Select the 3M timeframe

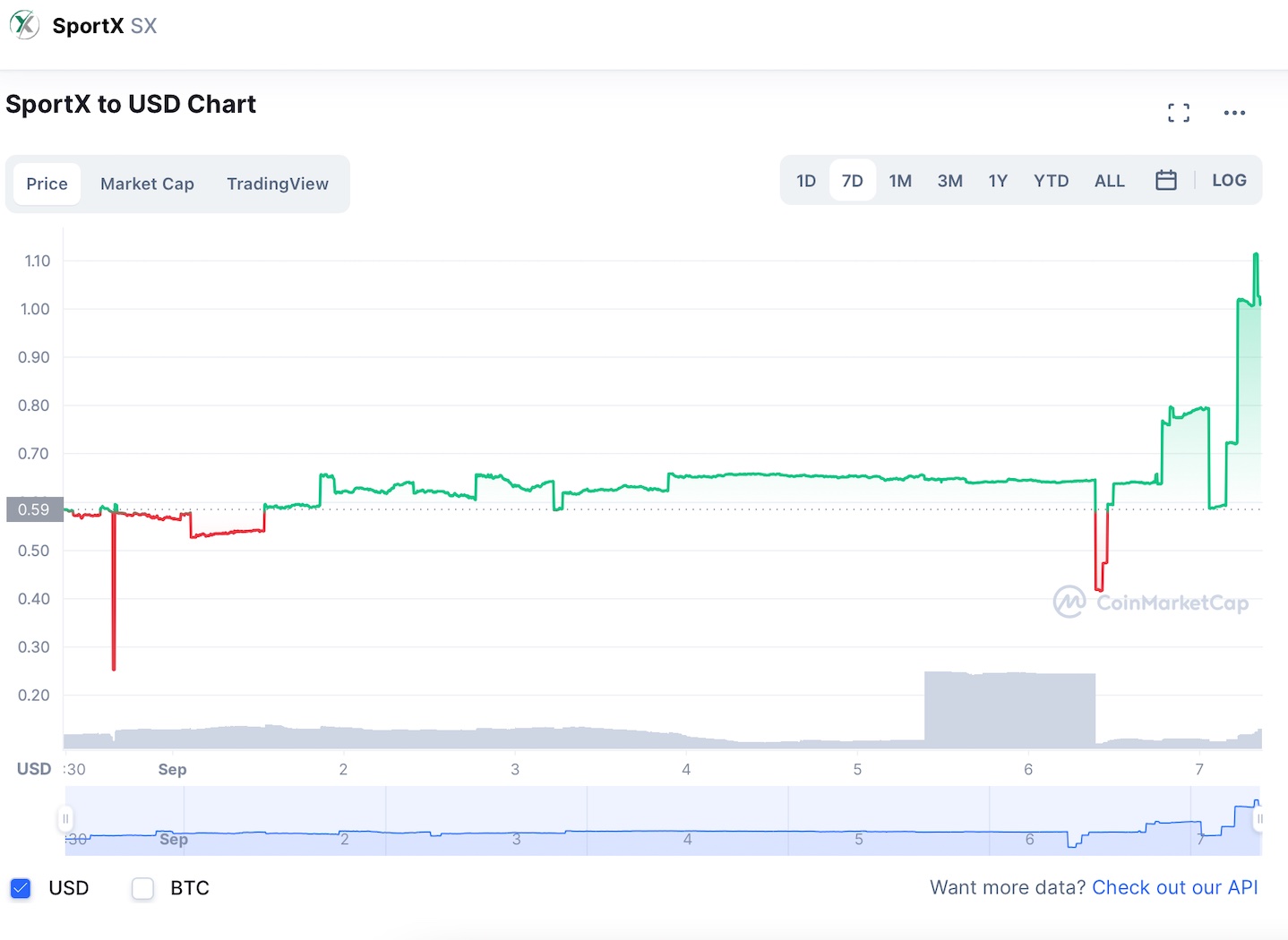click(x=949, y=180)
